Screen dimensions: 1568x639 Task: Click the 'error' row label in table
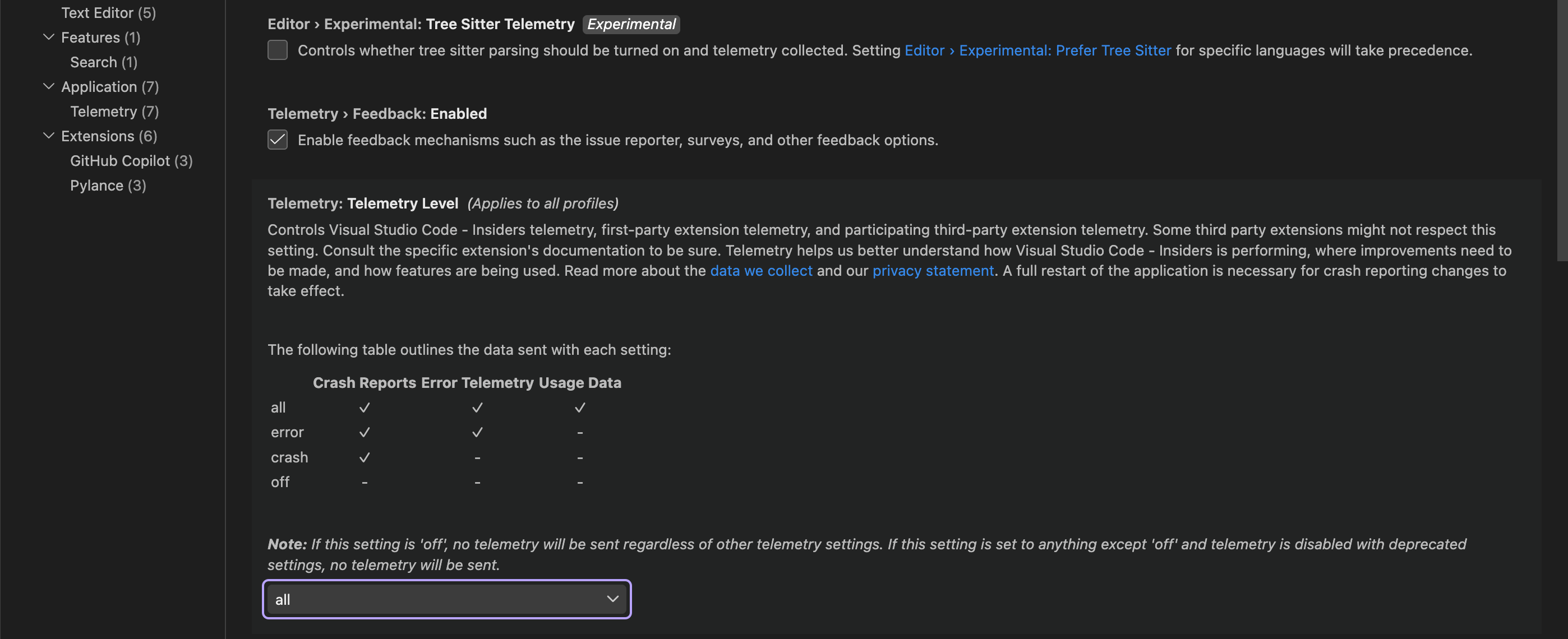coord(287,432)
